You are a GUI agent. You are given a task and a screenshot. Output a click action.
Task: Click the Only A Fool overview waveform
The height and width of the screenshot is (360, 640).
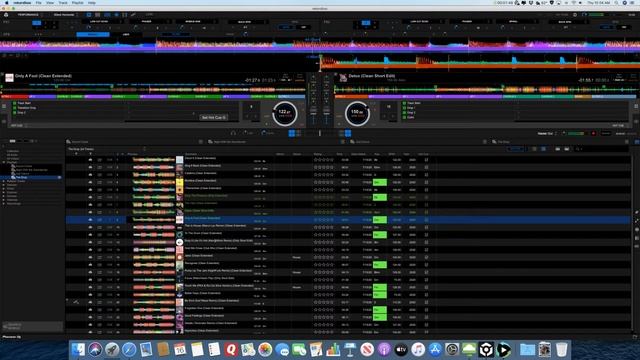pyautogui.click(x=153, y=89)
